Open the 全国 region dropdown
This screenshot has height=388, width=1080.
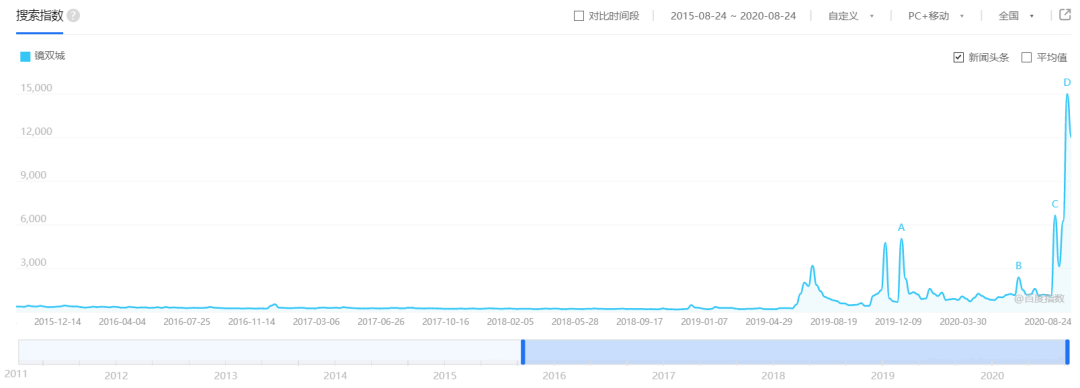(x=1016, y=16)
